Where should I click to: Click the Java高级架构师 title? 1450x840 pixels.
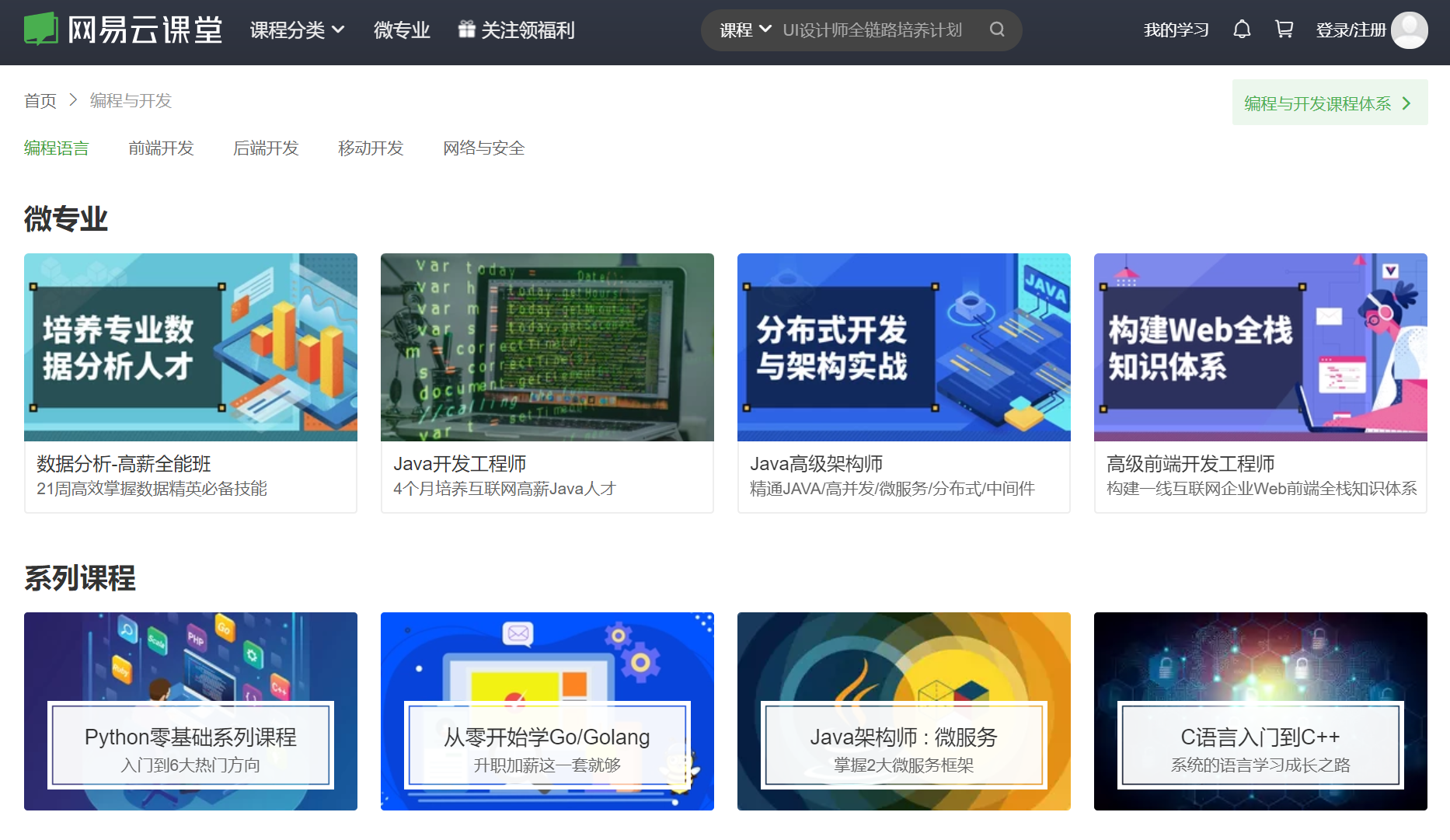coord(817,464)
